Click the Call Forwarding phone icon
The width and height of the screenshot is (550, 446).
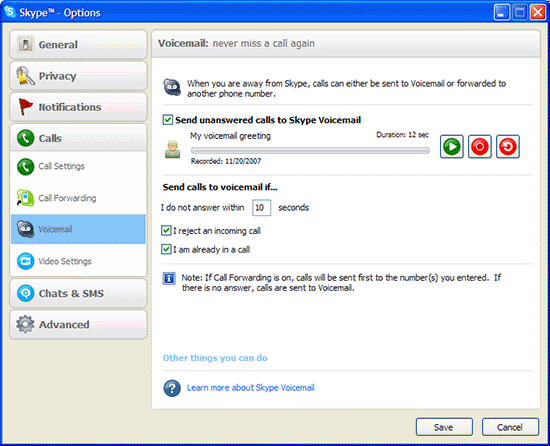point(25,198)
